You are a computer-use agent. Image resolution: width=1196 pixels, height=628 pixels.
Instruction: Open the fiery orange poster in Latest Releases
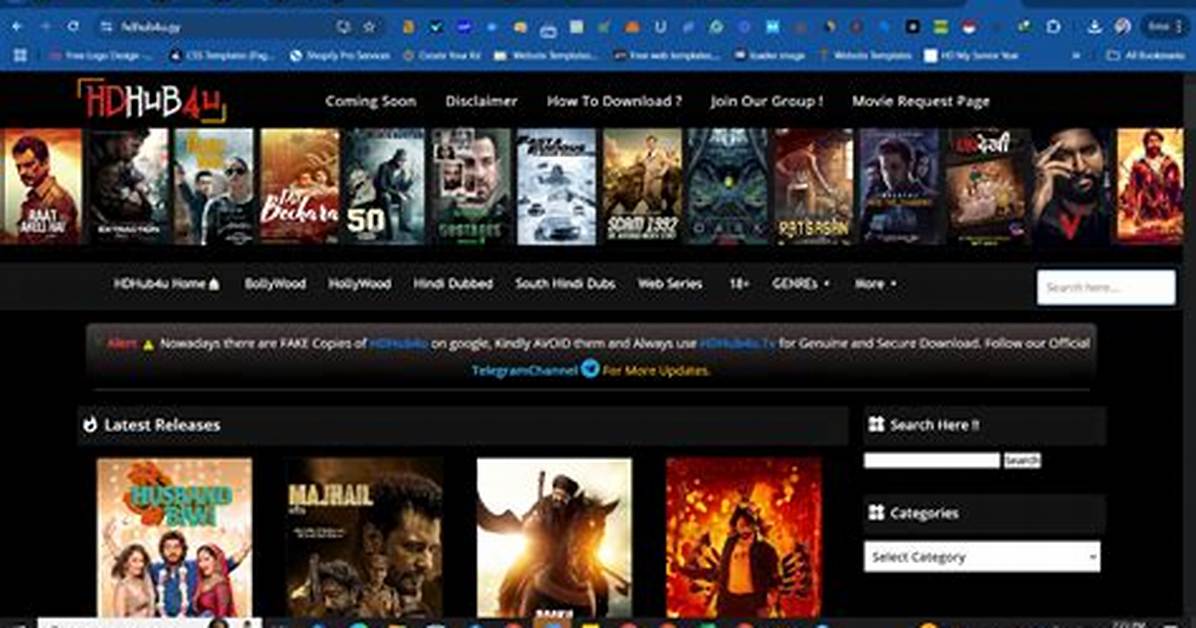pyautogui.click(x=744, y=537)
